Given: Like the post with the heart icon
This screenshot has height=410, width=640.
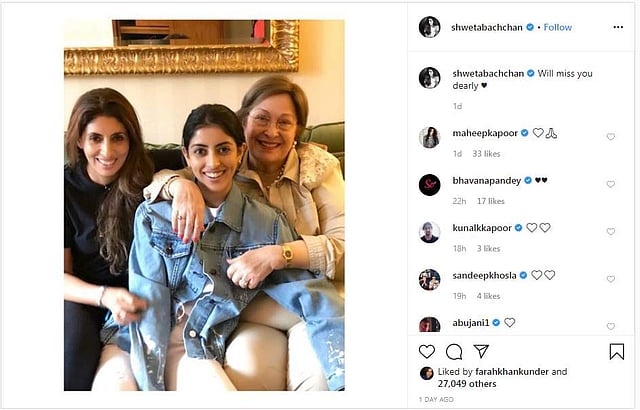Looking at the screenshot, I should (x=427, y=351).
